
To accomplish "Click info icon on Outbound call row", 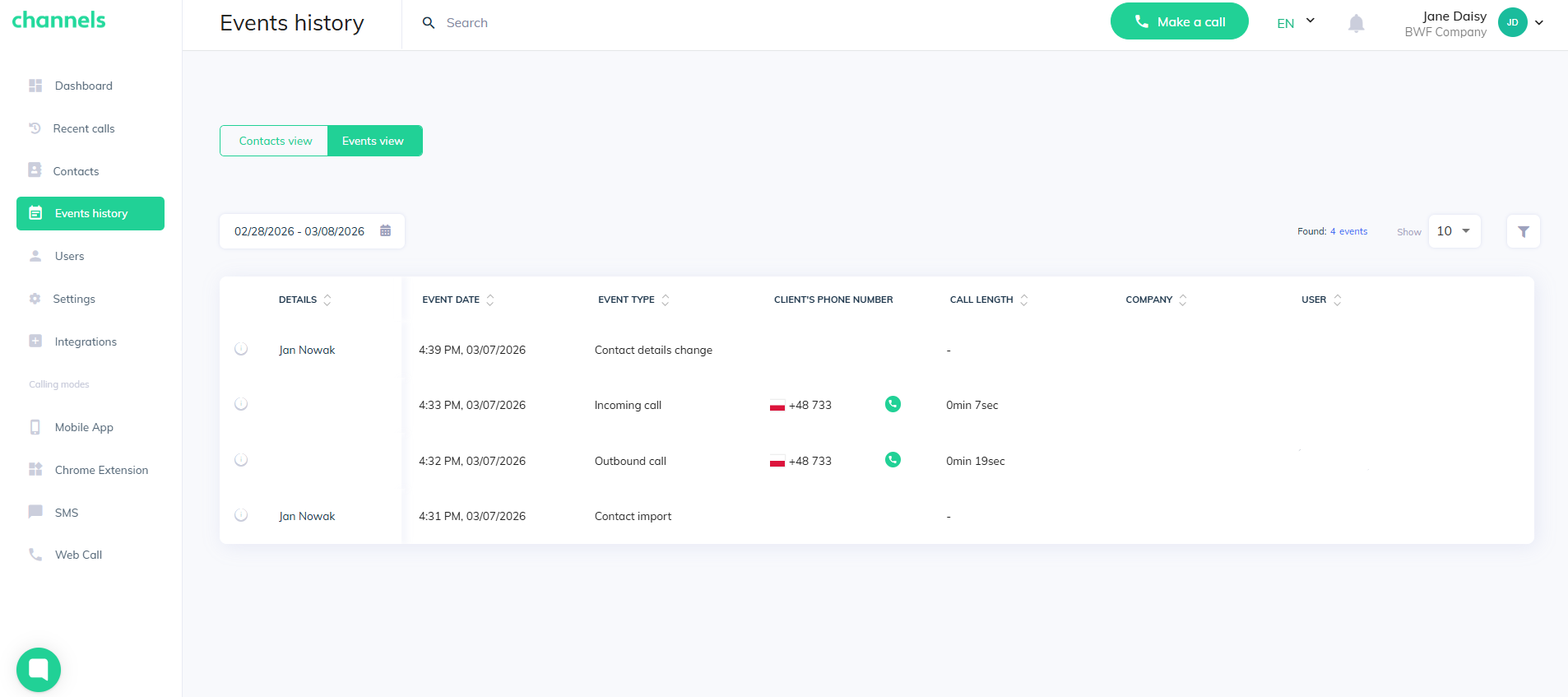I will tap(241, 460).
